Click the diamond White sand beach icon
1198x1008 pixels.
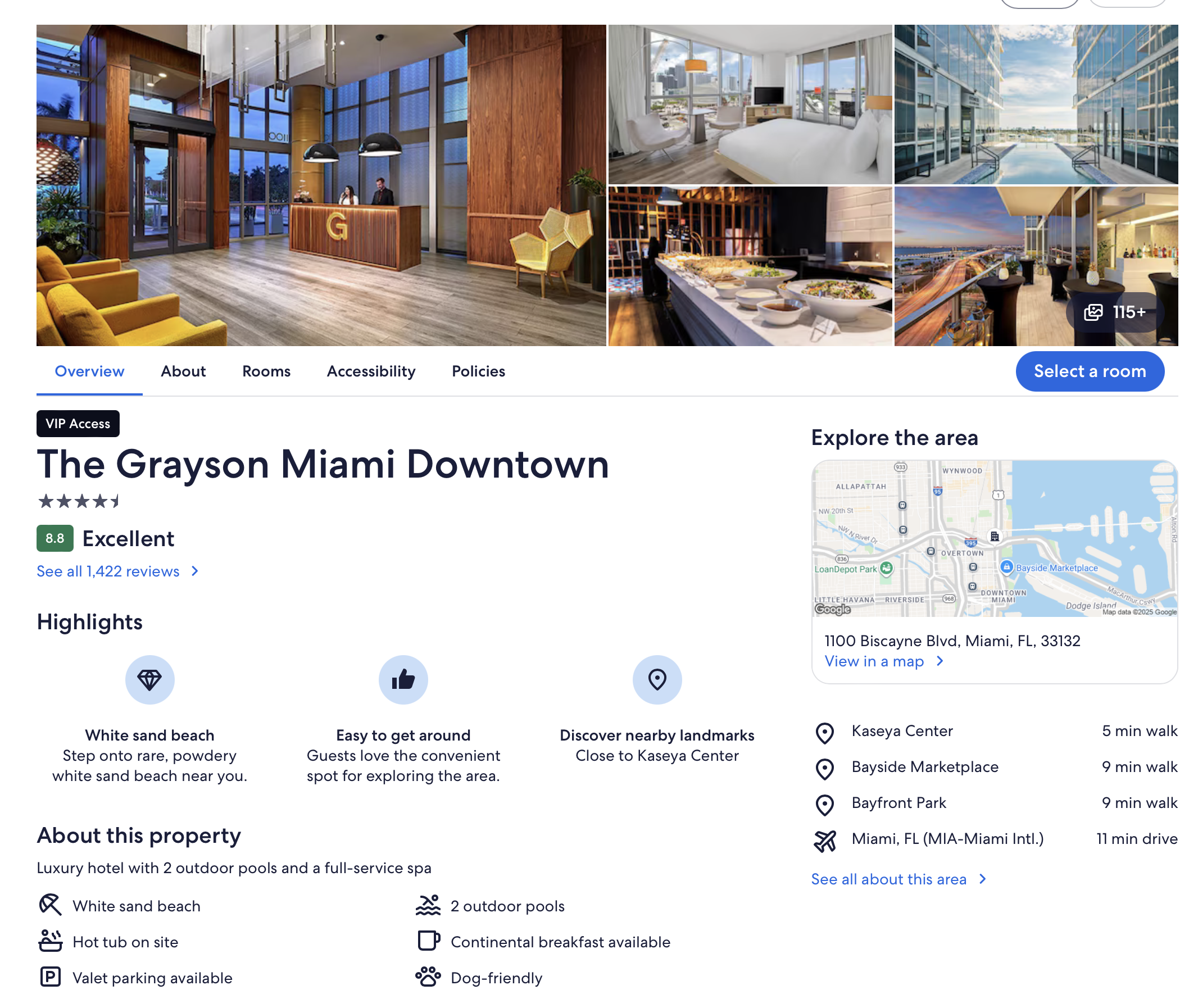tap(149, 679)
